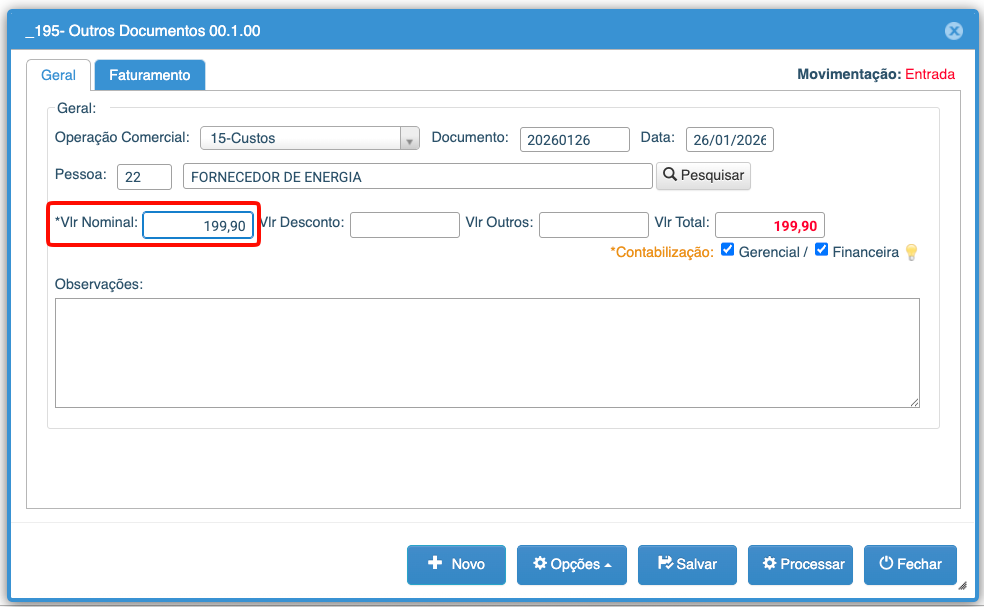Click the Vlr Desconto input field
Viewport: 984px width, 607px height.
[x=404, y=225]
